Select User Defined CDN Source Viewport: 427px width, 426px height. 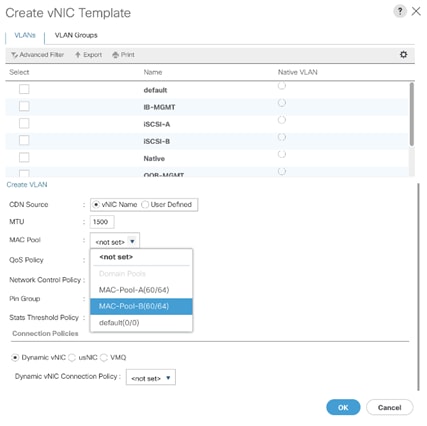click(145, 204)
